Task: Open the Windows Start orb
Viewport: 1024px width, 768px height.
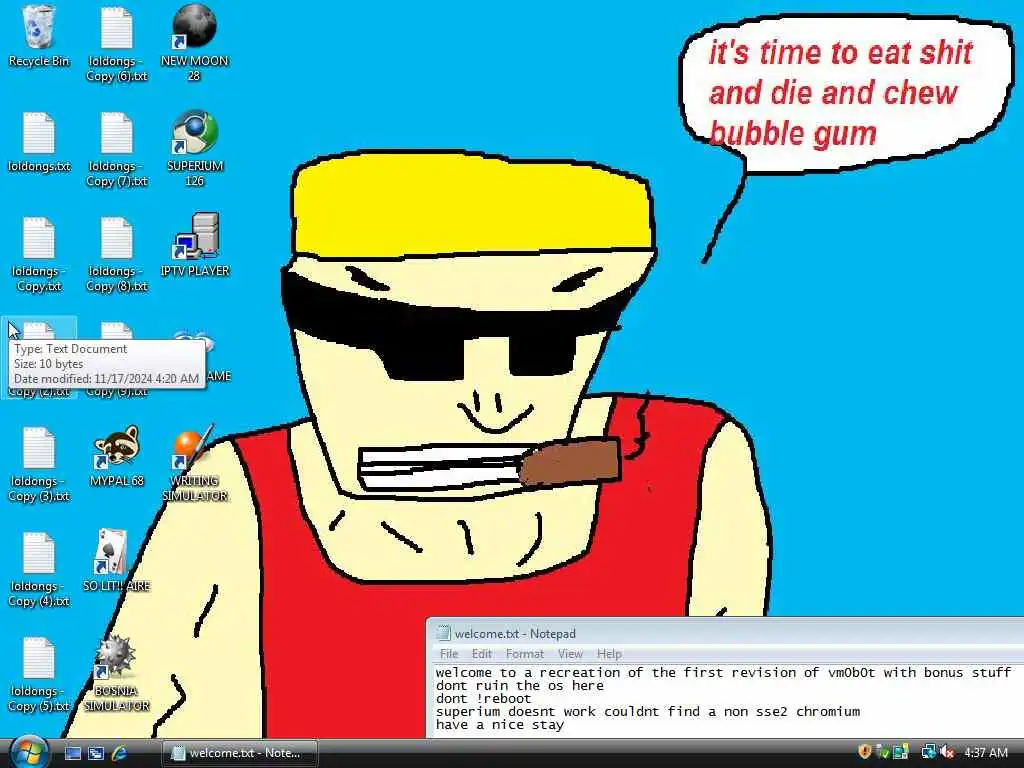Action: coord(27,752)
